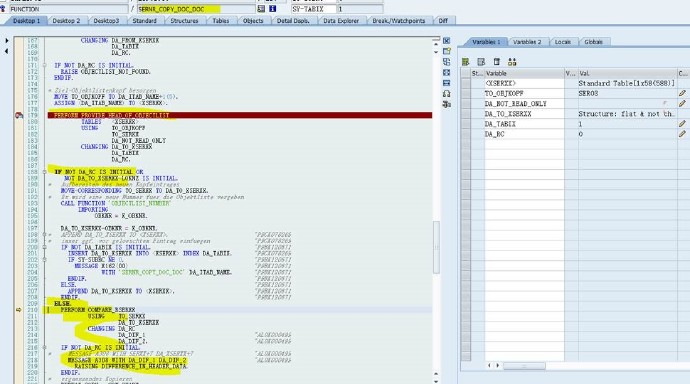The image size is (690, 384).
Task: Open the Break./Watchpoints tab
Action: [x=399, y=21]
